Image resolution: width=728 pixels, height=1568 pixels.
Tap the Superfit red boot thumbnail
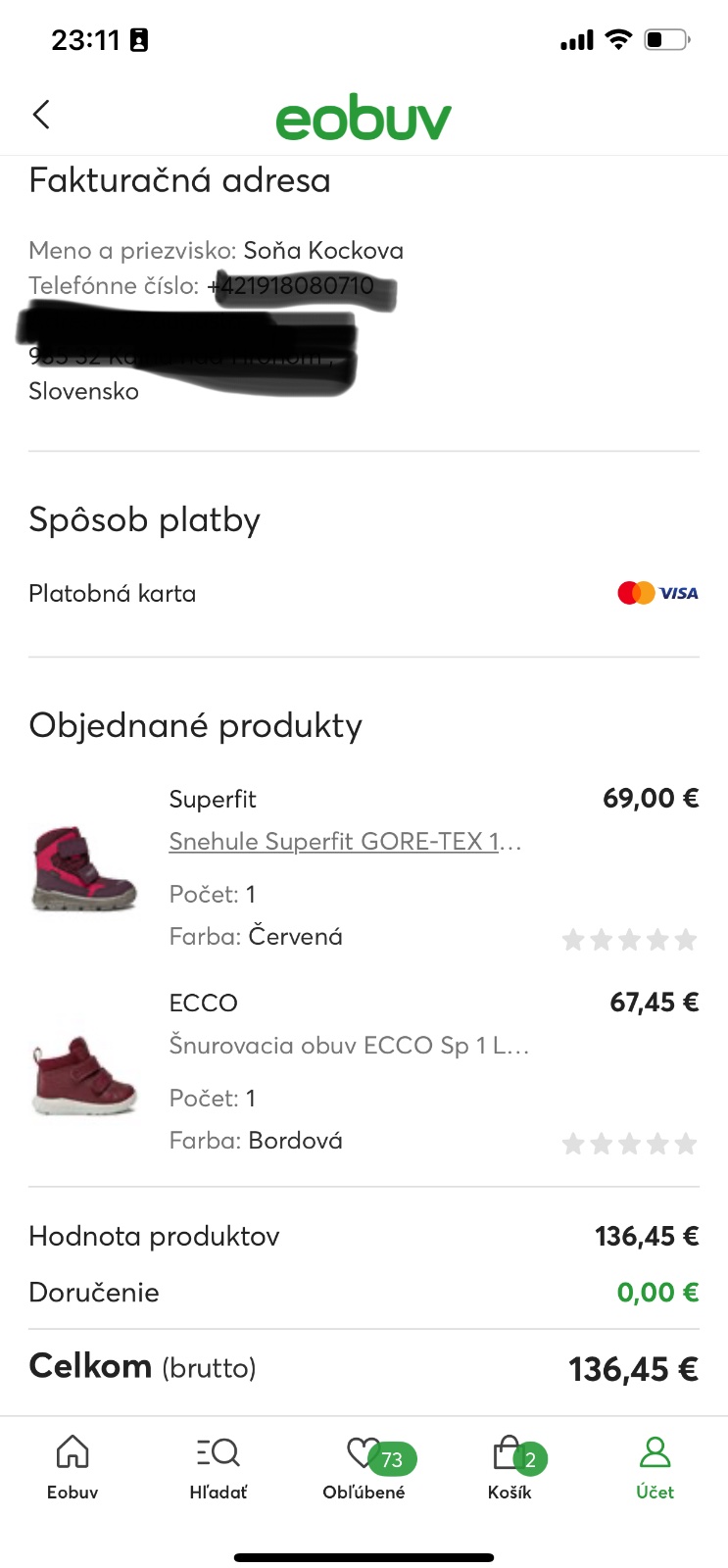coord(84,868)
